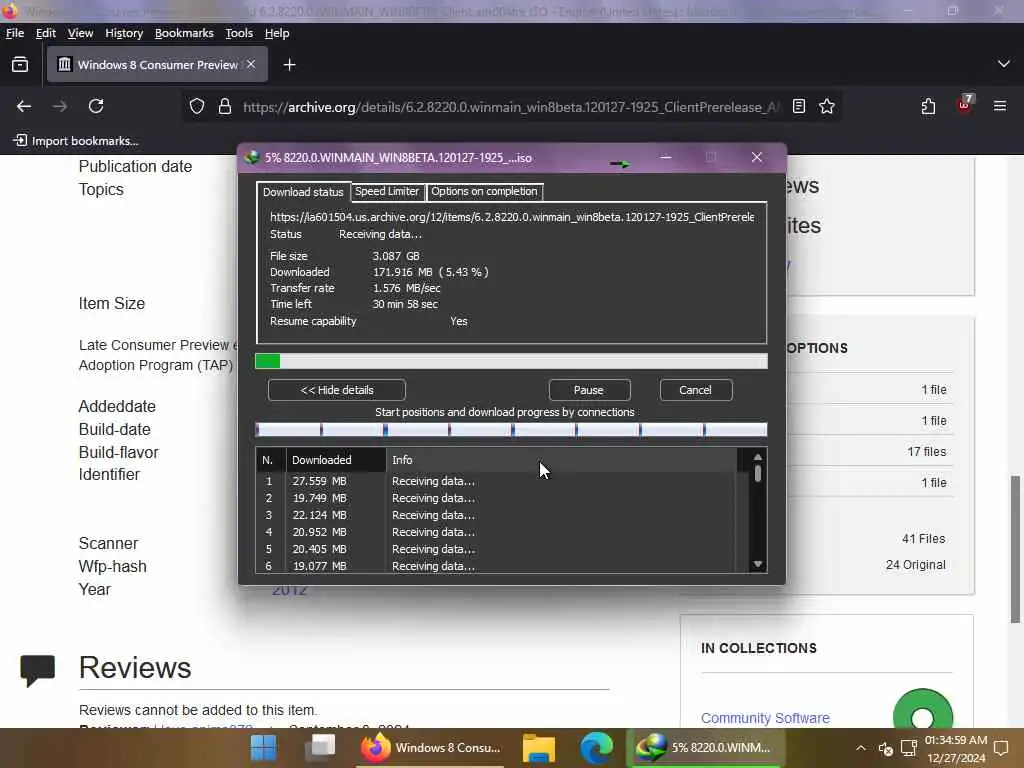
Task: Close the IDM download dialog
Action: pos(757,157)
